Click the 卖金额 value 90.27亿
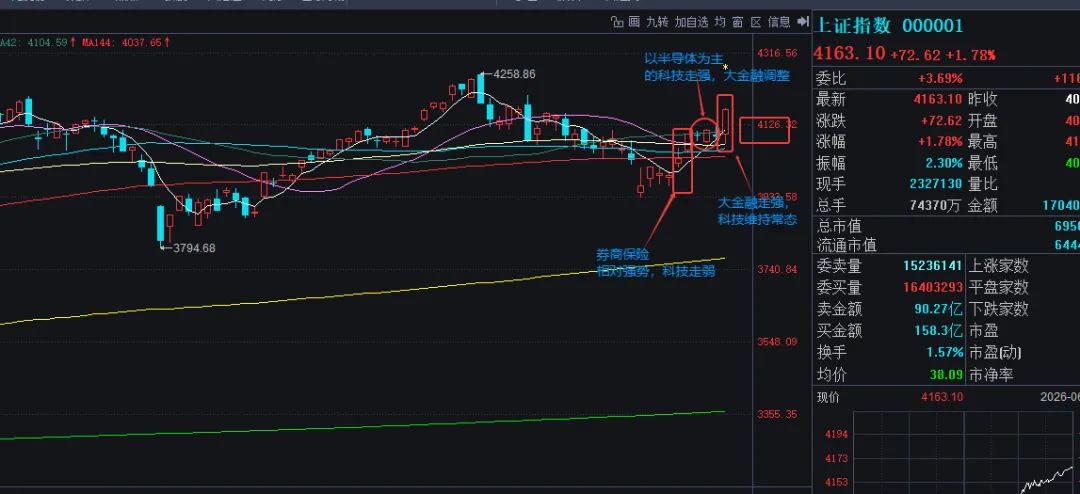The image size is (1080, 494). point(939,309)
